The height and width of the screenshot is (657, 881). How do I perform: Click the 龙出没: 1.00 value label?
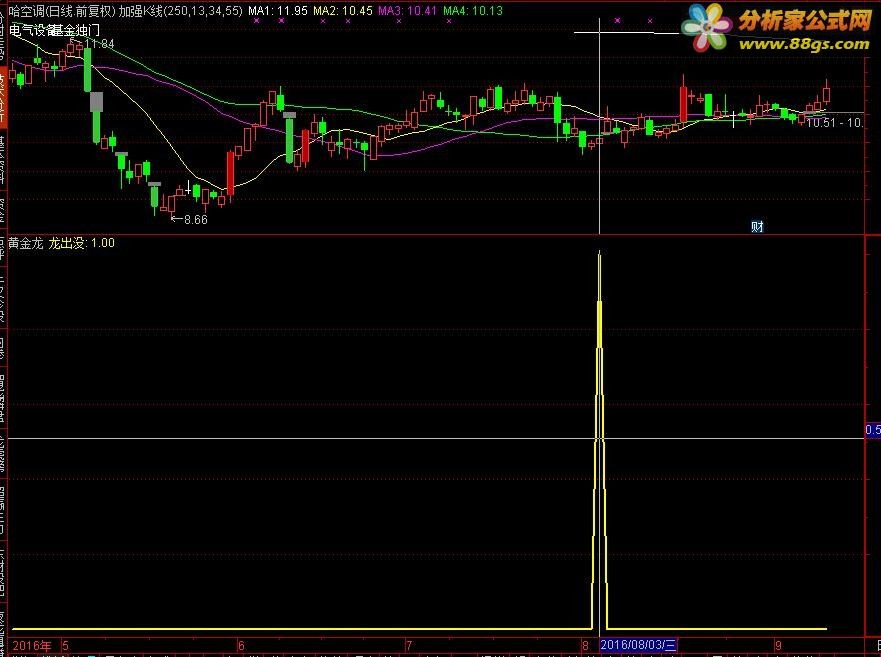point(81,243)
